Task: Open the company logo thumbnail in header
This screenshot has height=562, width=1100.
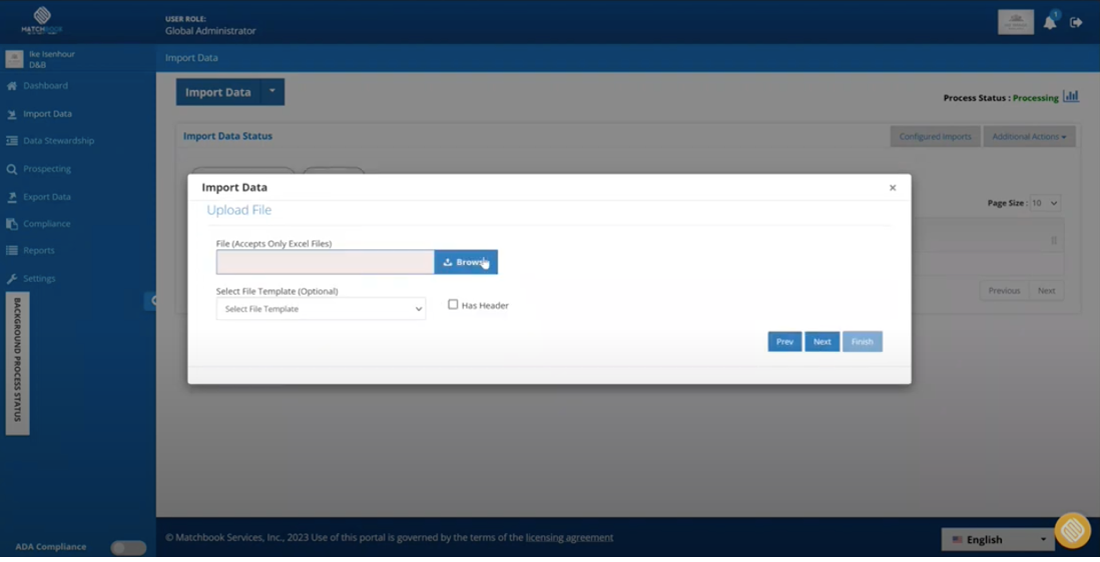Action: click(1016, 22)
